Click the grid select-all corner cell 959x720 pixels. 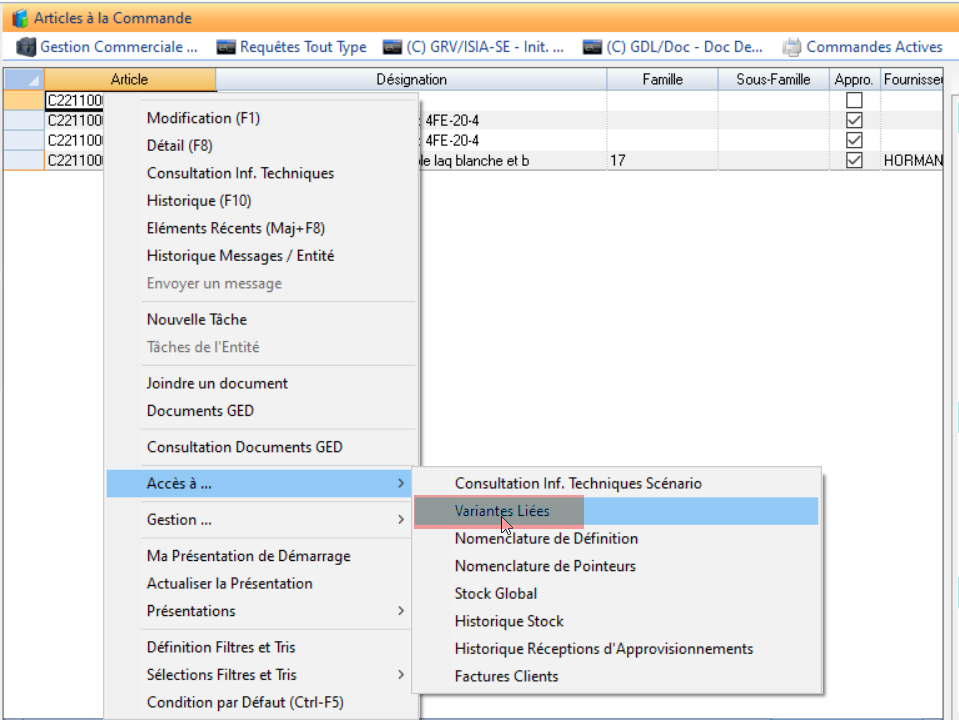click(24, 80)
